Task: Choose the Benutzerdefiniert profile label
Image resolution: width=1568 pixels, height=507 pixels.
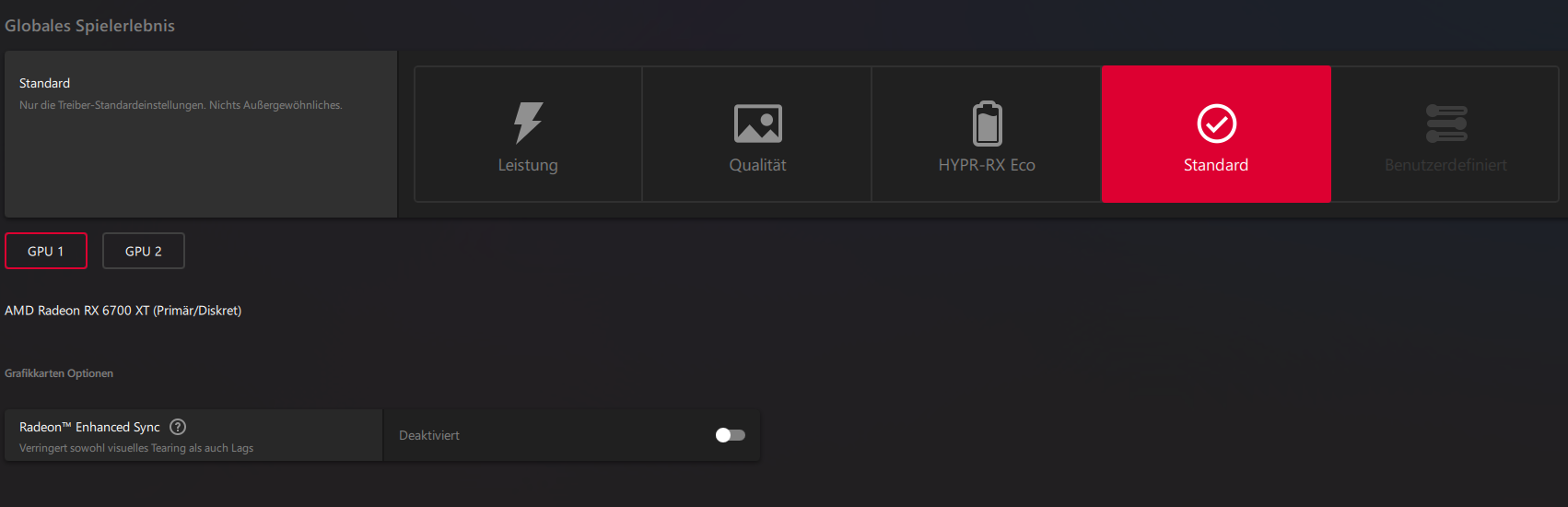Action: click(1445, 165)
